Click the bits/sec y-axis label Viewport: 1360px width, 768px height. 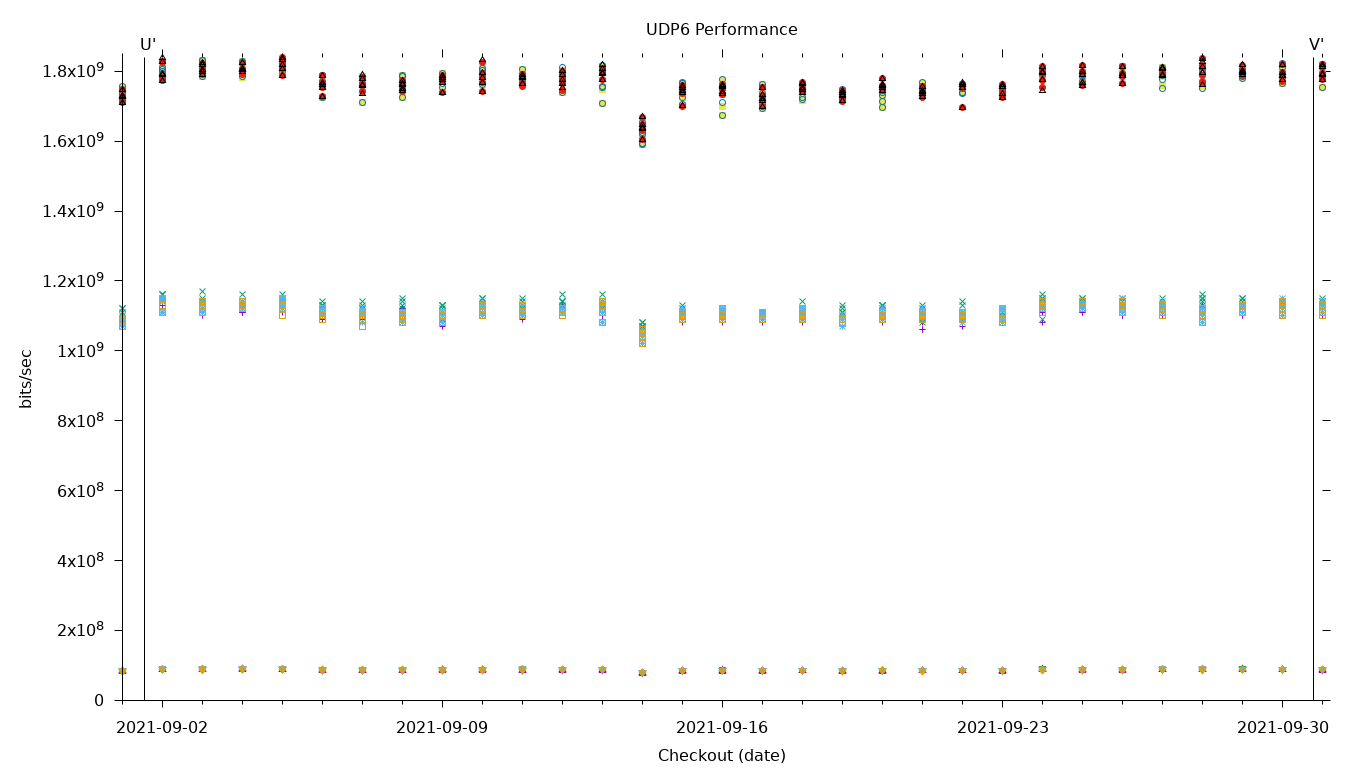pos(26,378)
